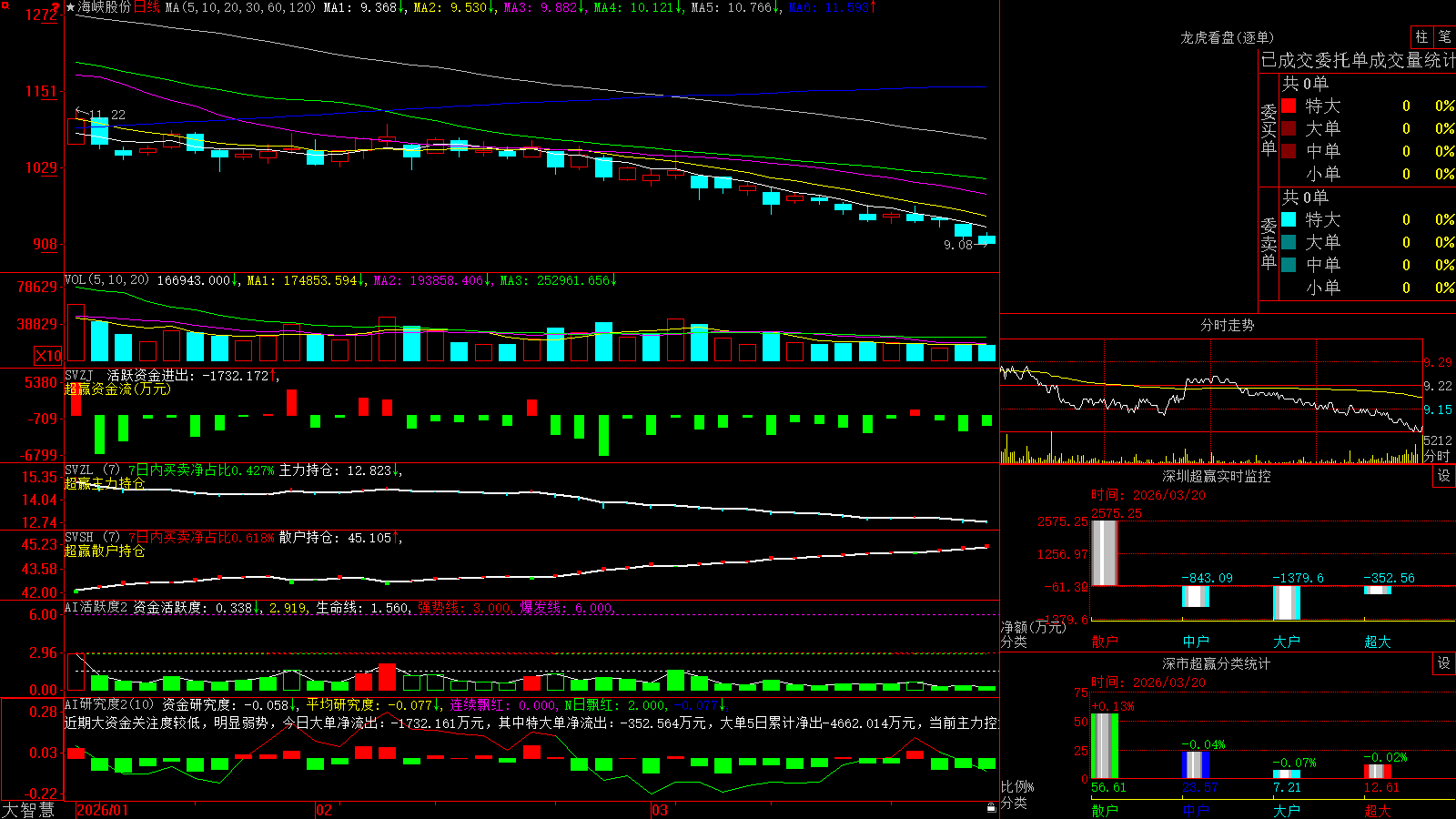Click the 龙虎看盘(逐单) panel title
Screen dimensions: 1456x819
(x=1228, y=37)
